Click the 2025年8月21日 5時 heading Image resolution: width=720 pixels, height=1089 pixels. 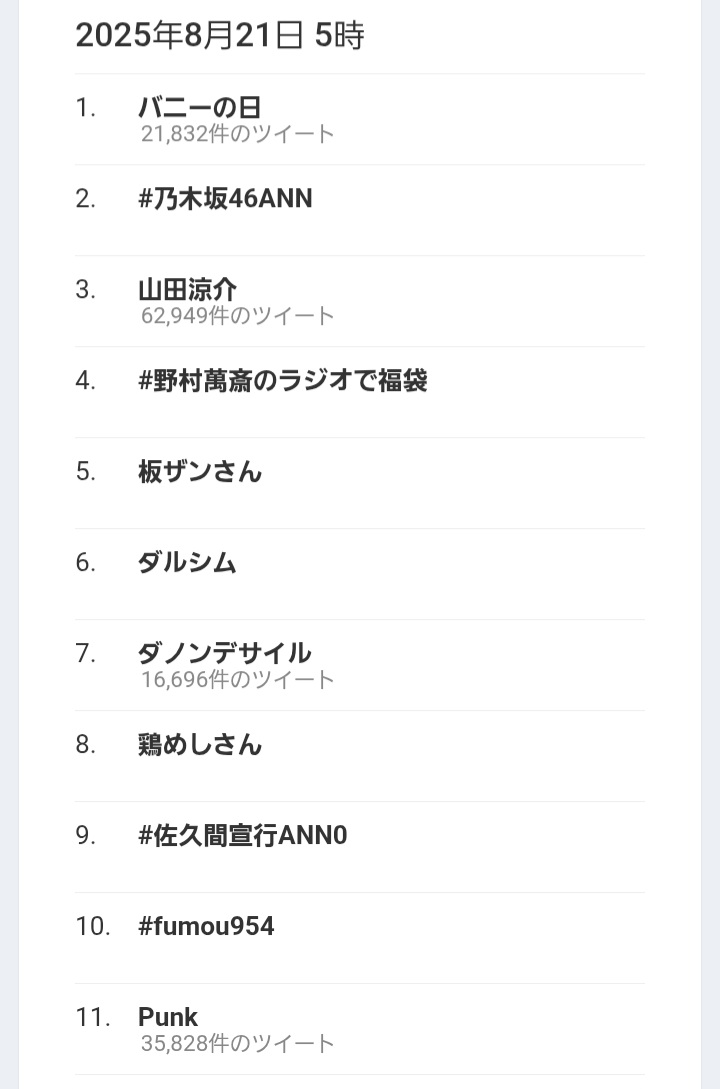pyautogui.click(x=219, y=35)
